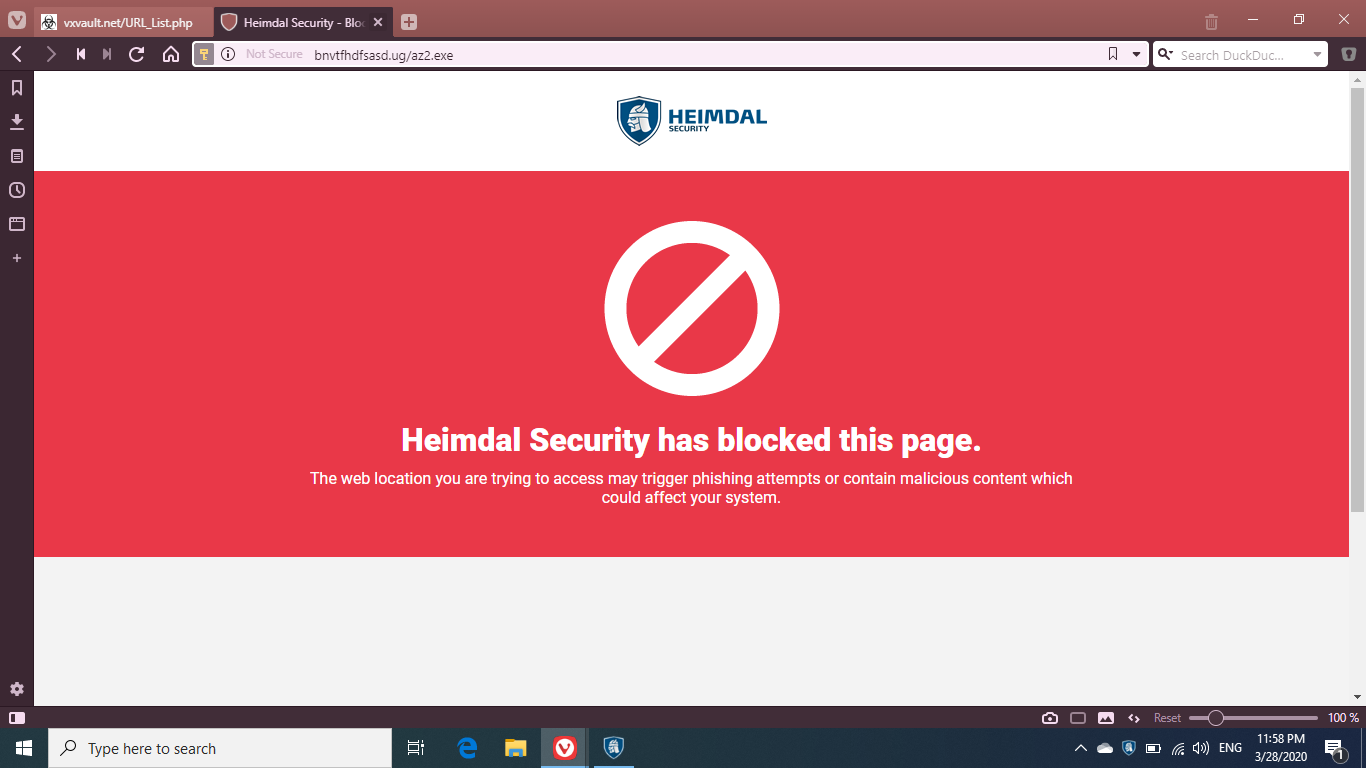1366x768 pixels.
Task: Open a new tab with plus button
Action: click(x=408, y=22)
